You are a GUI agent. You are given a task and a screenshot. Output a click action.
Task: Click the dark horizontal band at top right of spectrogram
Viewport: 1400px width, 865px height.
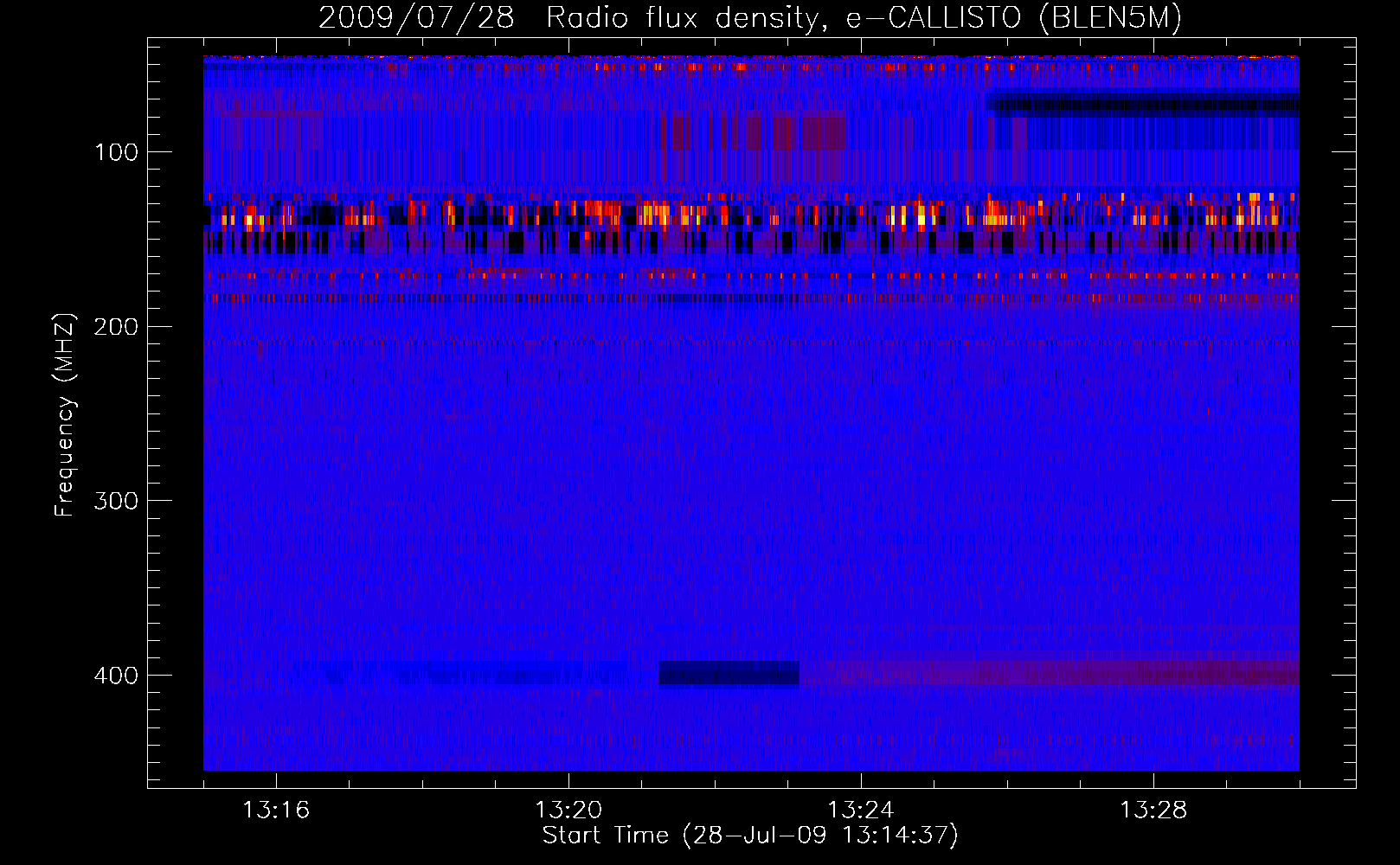pos(1143,105)
